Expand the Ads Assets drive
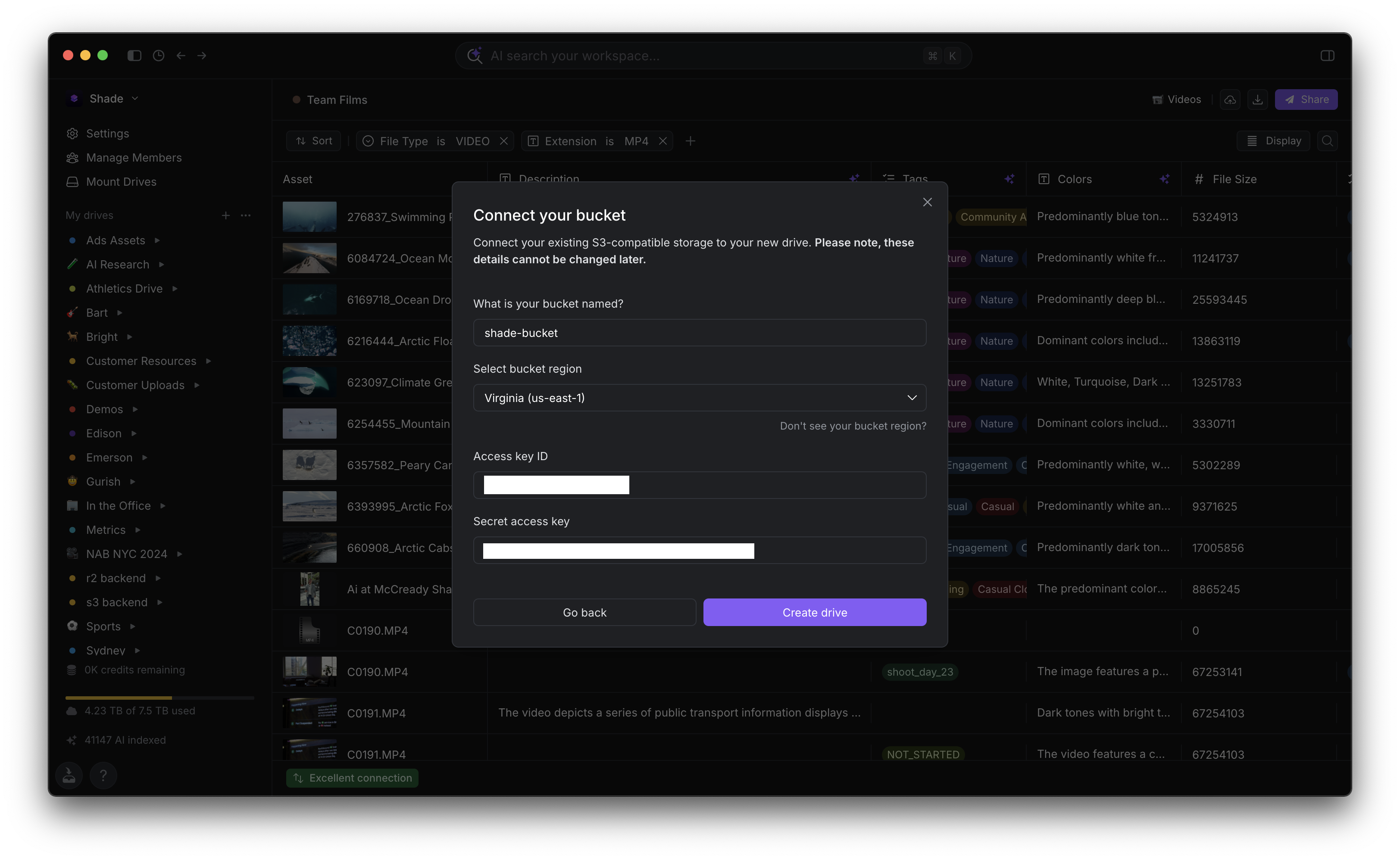 point(157,240)
